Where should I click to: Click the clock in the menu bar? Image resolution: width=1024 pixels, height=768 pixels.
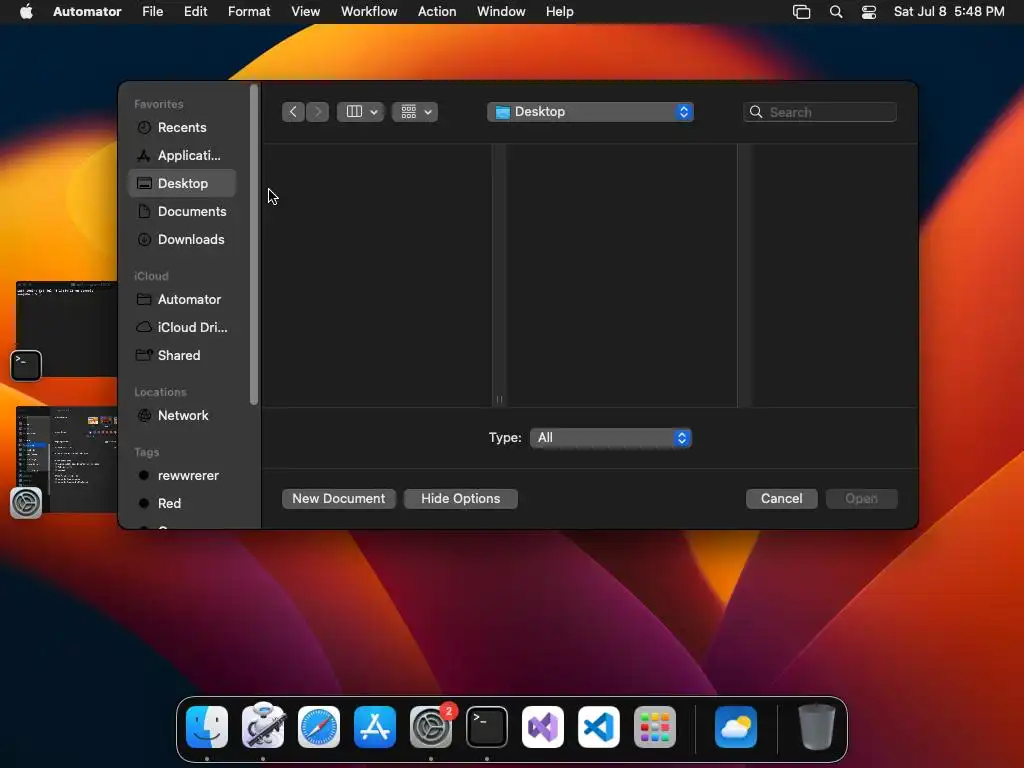(x=949, y=12)
